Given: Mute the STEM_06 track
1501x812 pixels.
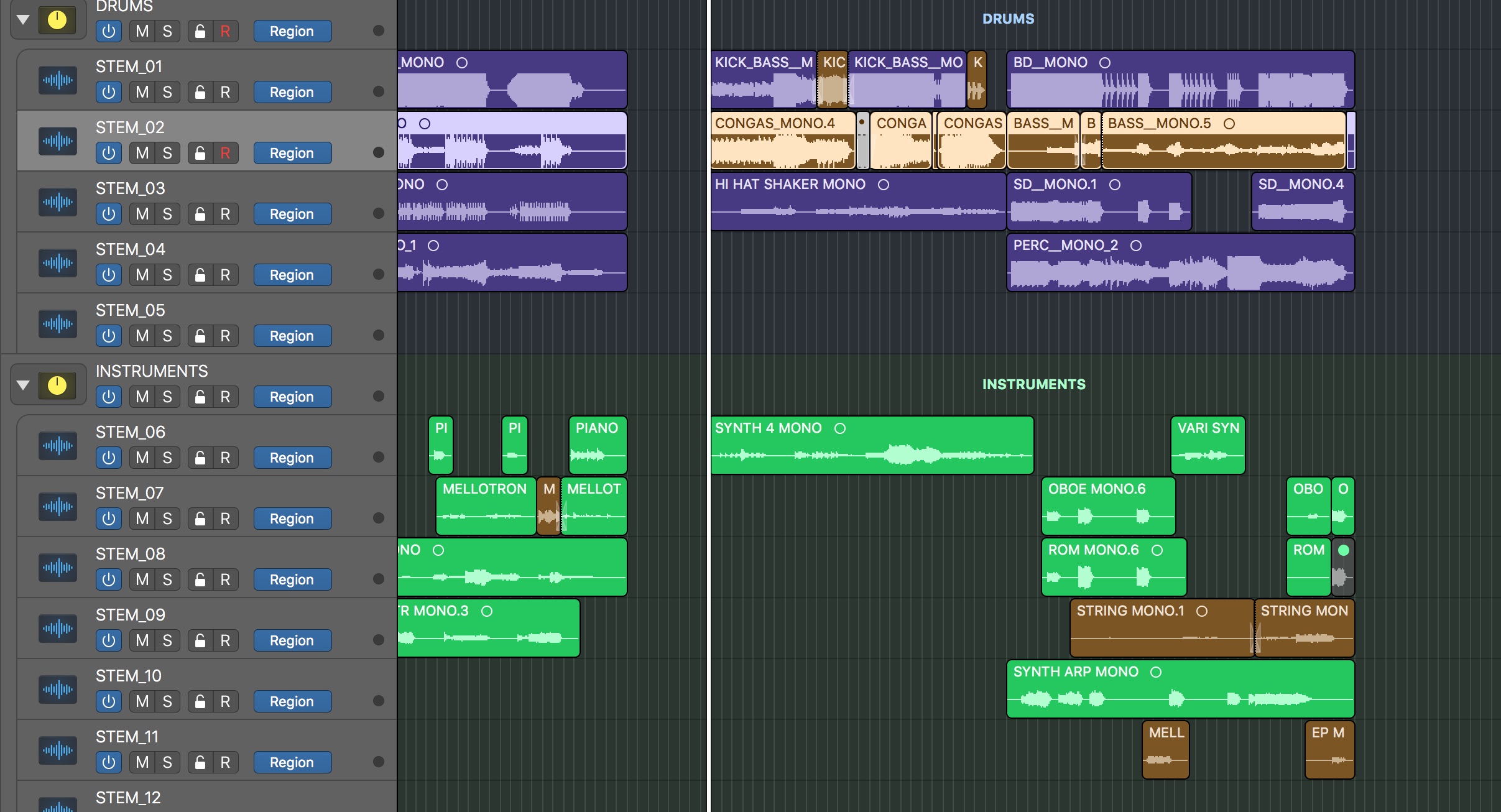Looking at the screenshot, I should [x=142, y=458].
